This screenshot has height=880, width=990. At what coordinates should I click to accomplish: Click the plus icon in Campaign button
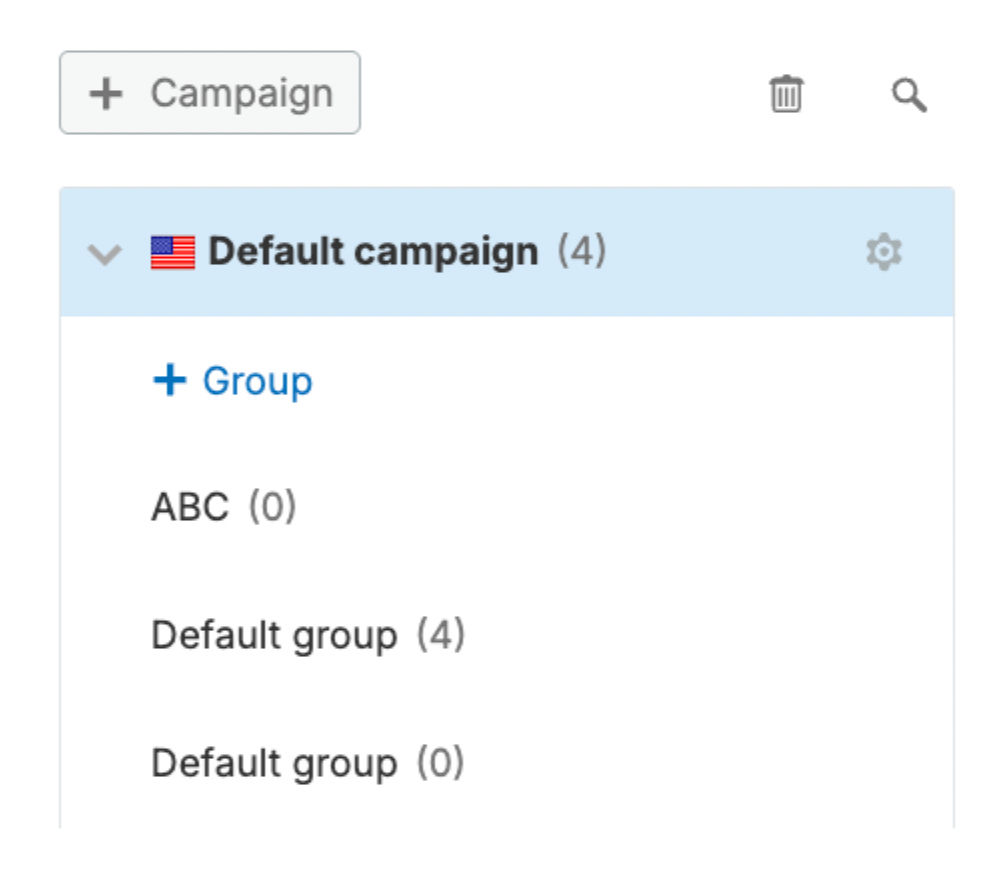point(105,94)
